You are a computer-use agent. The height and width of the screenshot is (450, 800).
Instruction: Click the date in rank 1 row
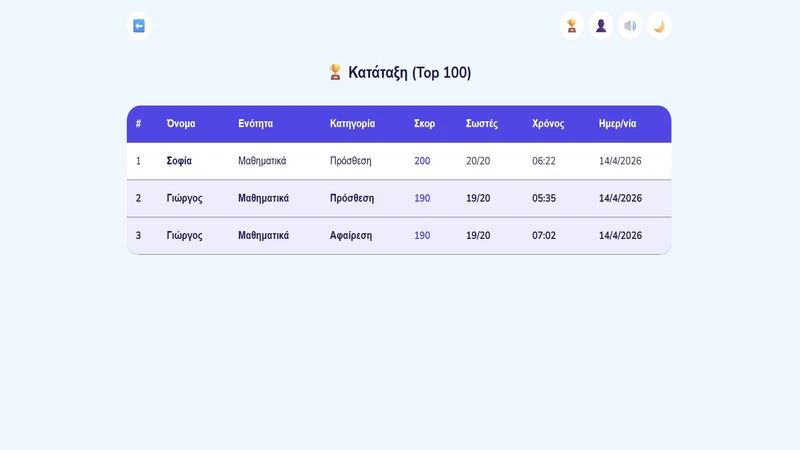tap(620, 161)
